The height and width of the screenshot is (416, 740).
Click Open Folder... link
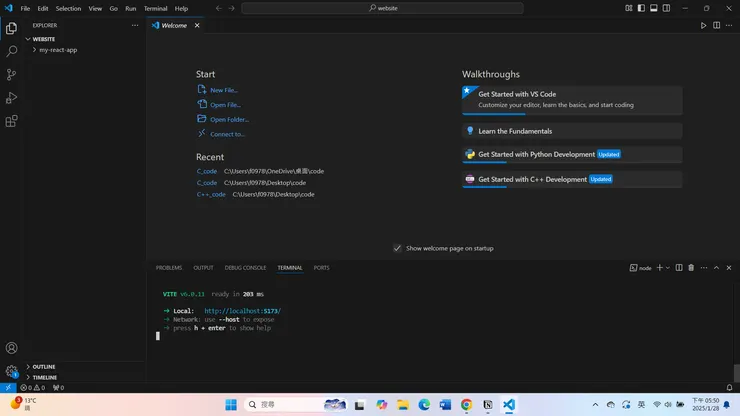tap(229, 119)
